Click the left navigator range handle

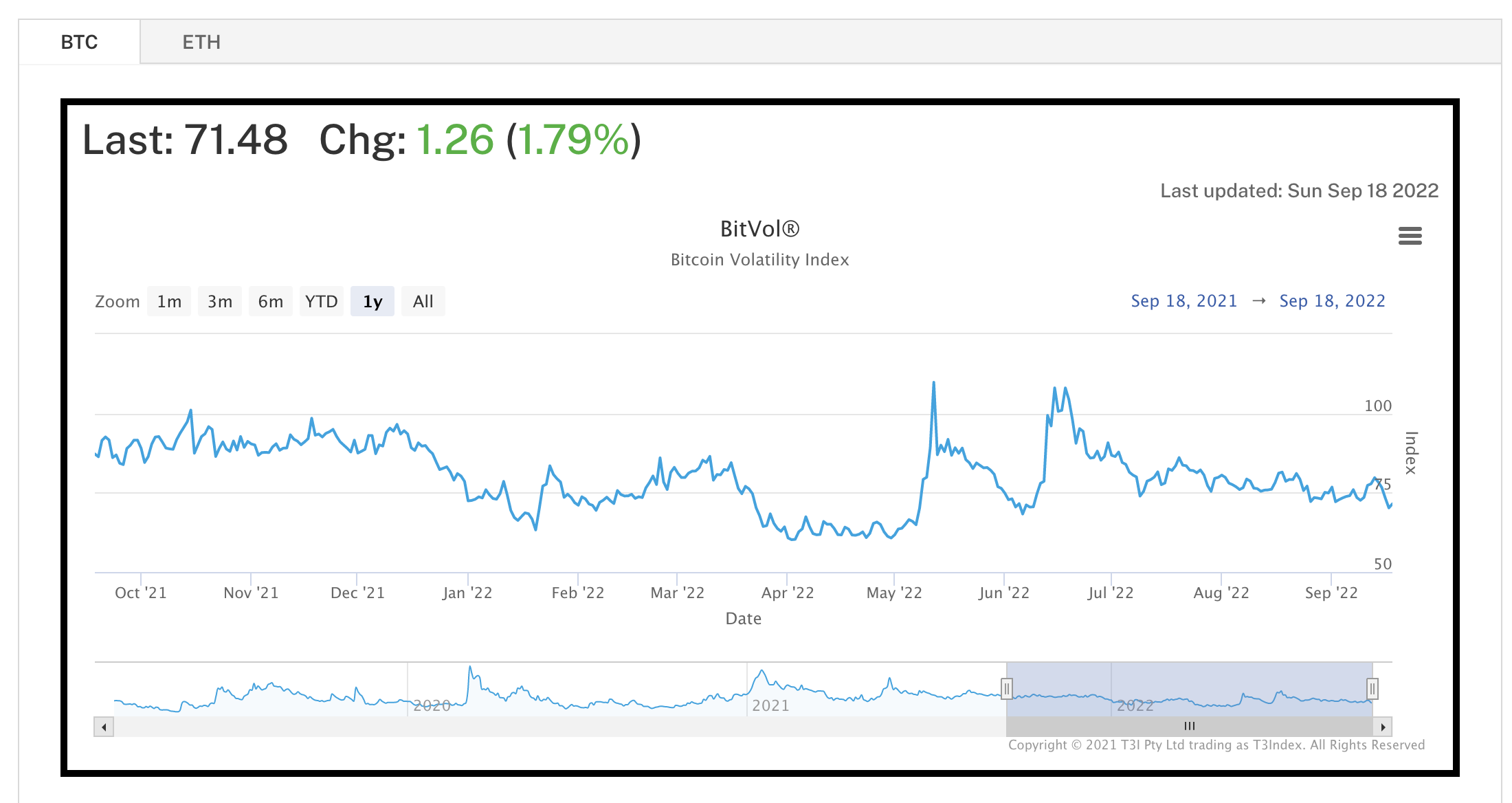click(1007, 688)
